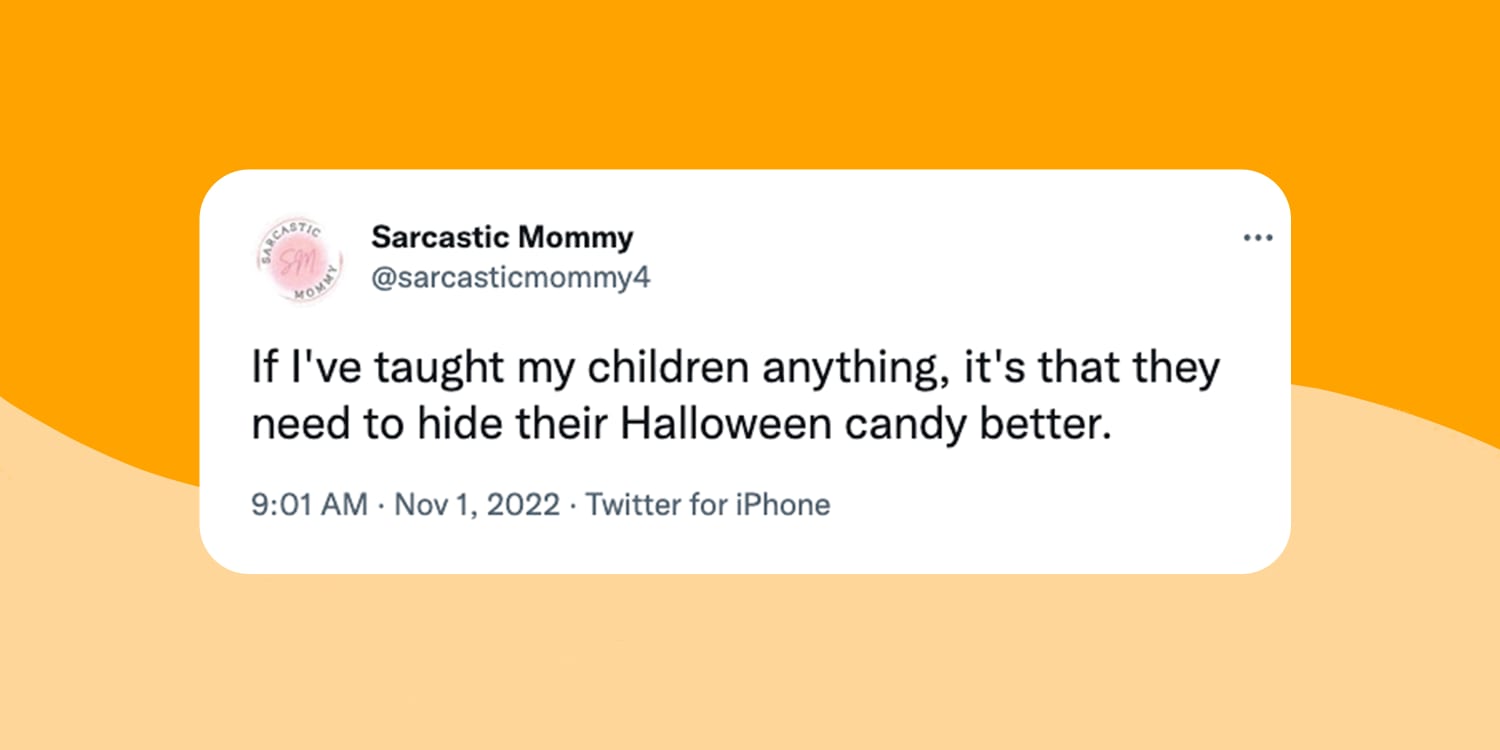Open the Sarcastic Mommy display name link

coord(502,238)
